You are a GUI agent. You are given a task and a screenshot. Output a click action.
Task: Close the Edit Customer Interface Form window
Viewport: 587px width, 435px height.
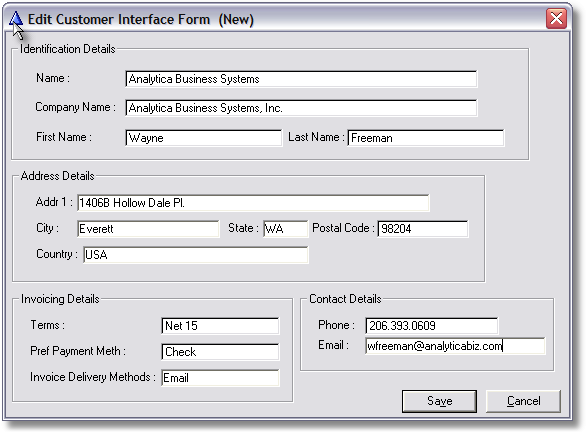[556, 18]
